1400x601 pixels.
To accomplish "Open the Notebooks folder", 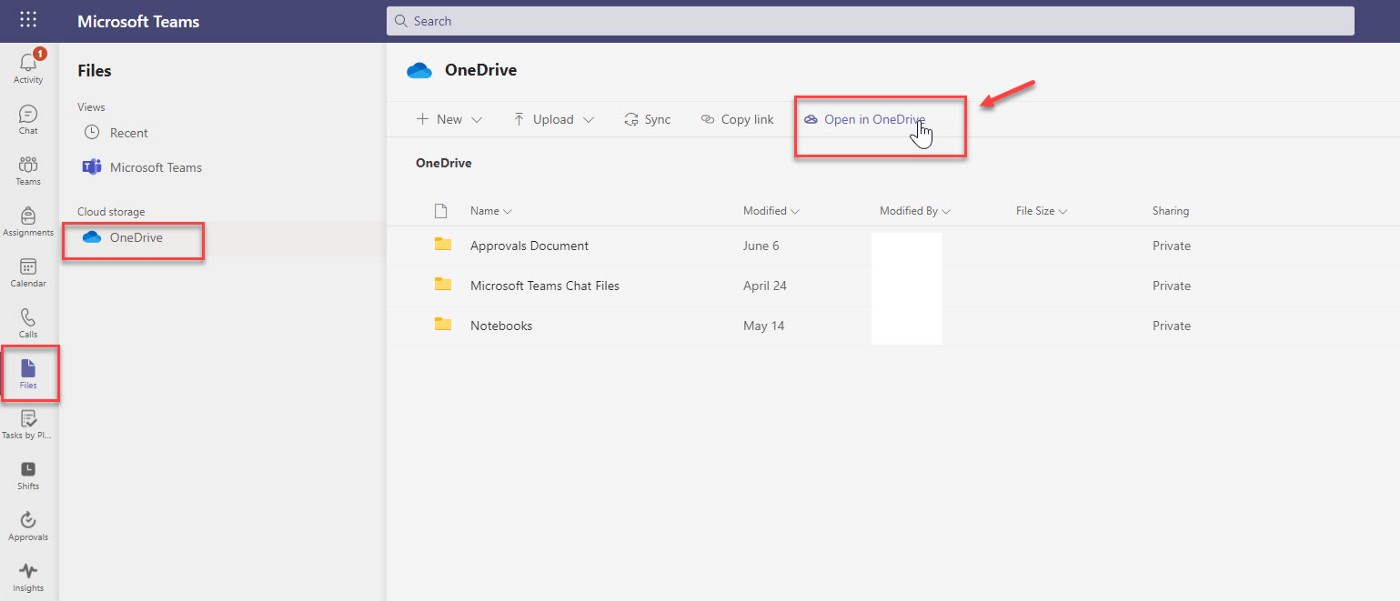I will [501, 326].
